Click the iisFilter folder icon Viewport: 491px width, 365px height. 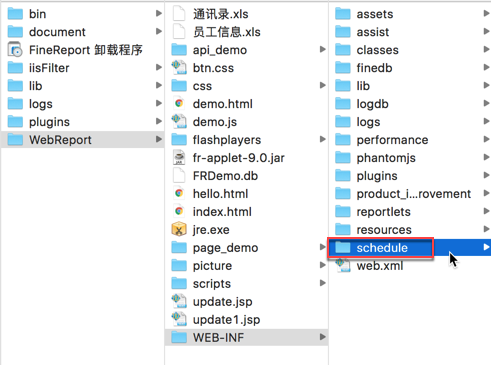tap(15, 68)
